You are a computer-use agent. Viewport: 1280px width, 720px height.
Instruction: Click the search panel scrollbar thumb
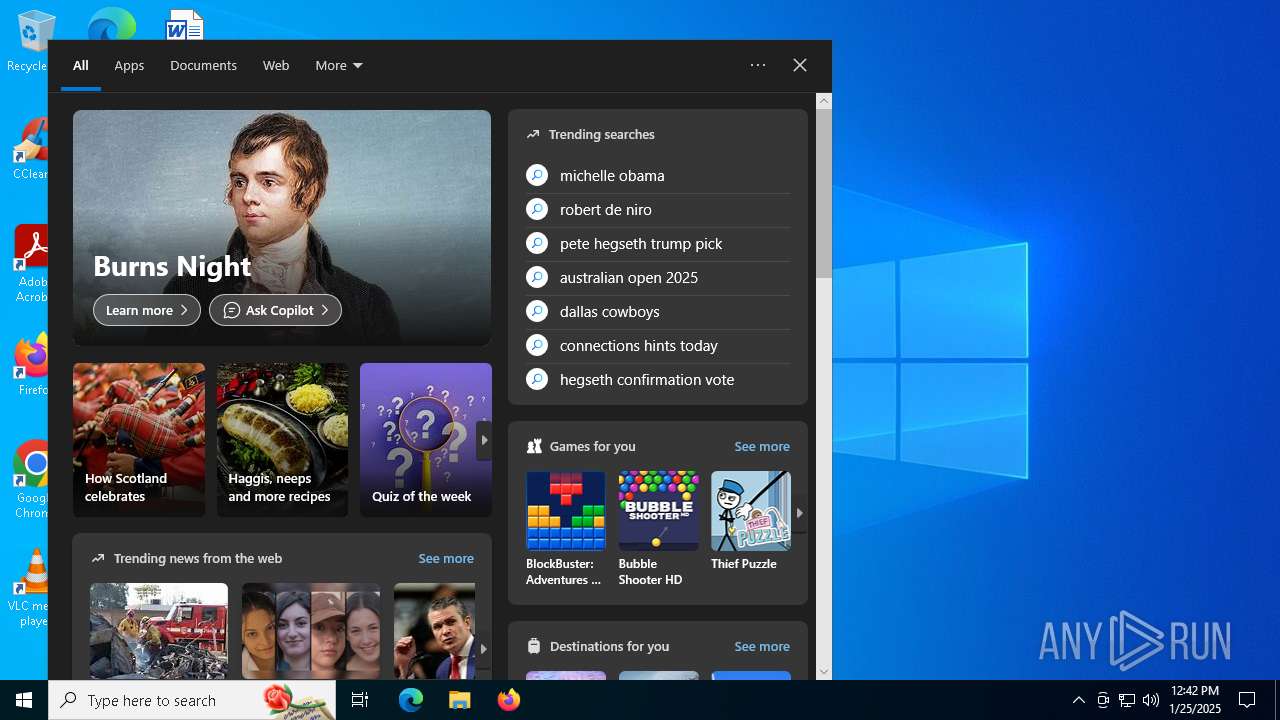point(824,193)
